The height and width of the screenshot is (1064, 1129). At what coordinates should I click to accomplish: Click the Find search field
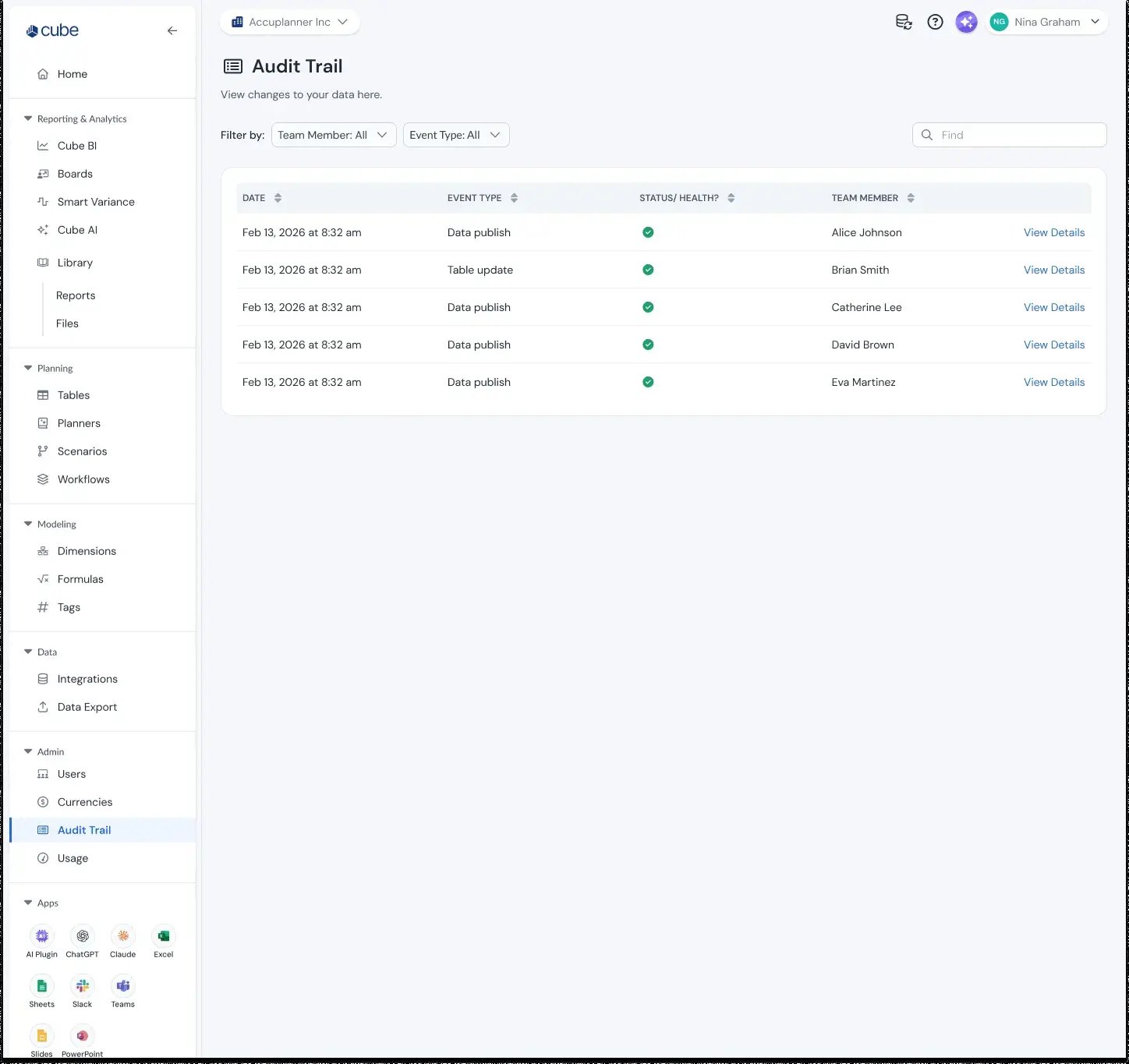1010,135
